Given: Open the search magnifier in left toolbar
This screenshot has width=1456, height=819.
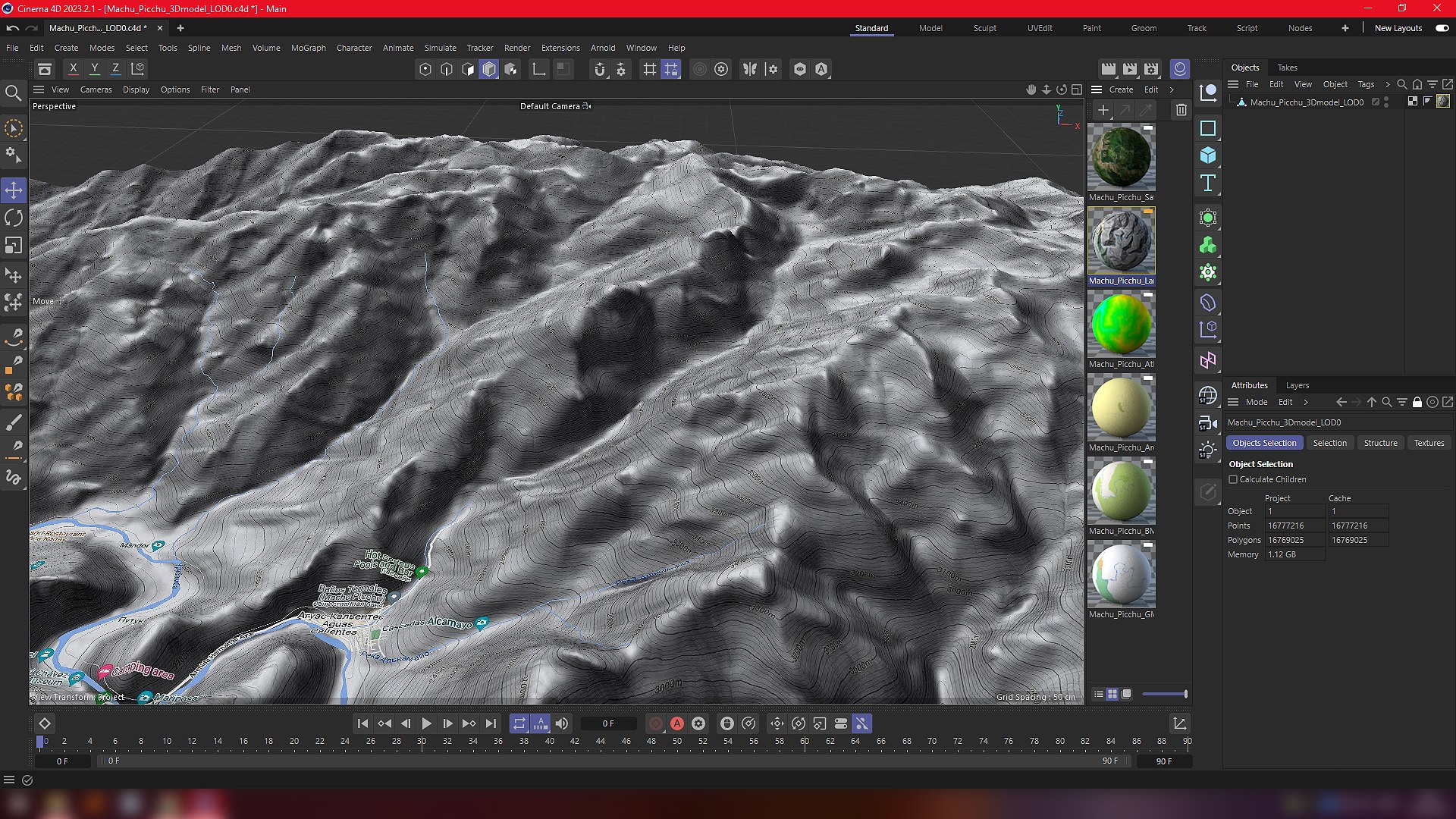Looking at the screenshot, I should pos(13,93).
